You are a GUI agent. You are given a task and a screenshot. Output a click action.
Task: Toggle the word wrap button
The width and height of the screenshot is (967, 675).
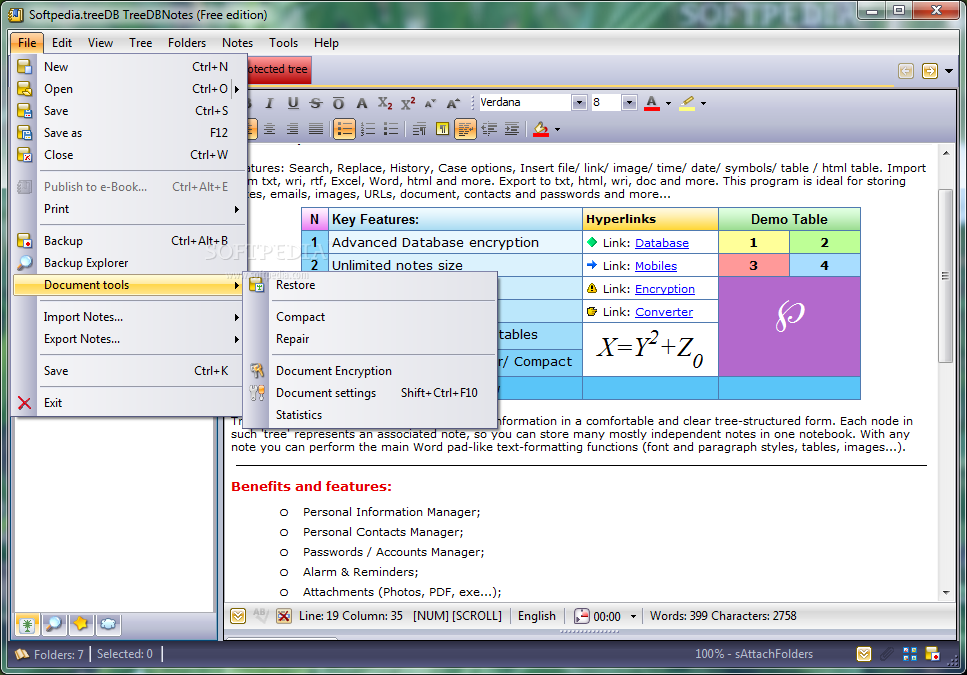(465, 129)
